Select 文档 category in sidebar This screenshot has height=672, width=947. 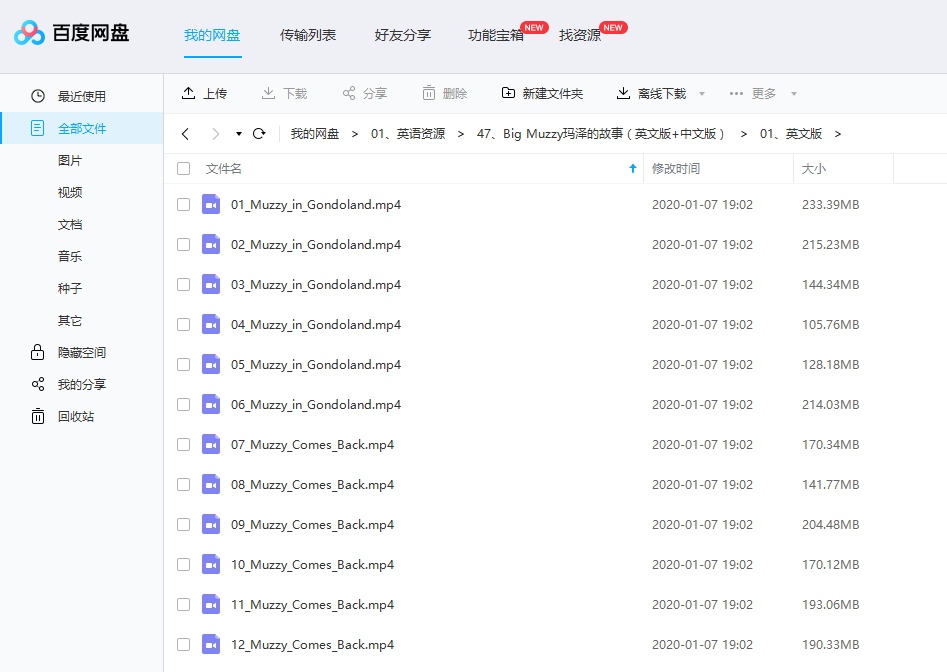70,224
